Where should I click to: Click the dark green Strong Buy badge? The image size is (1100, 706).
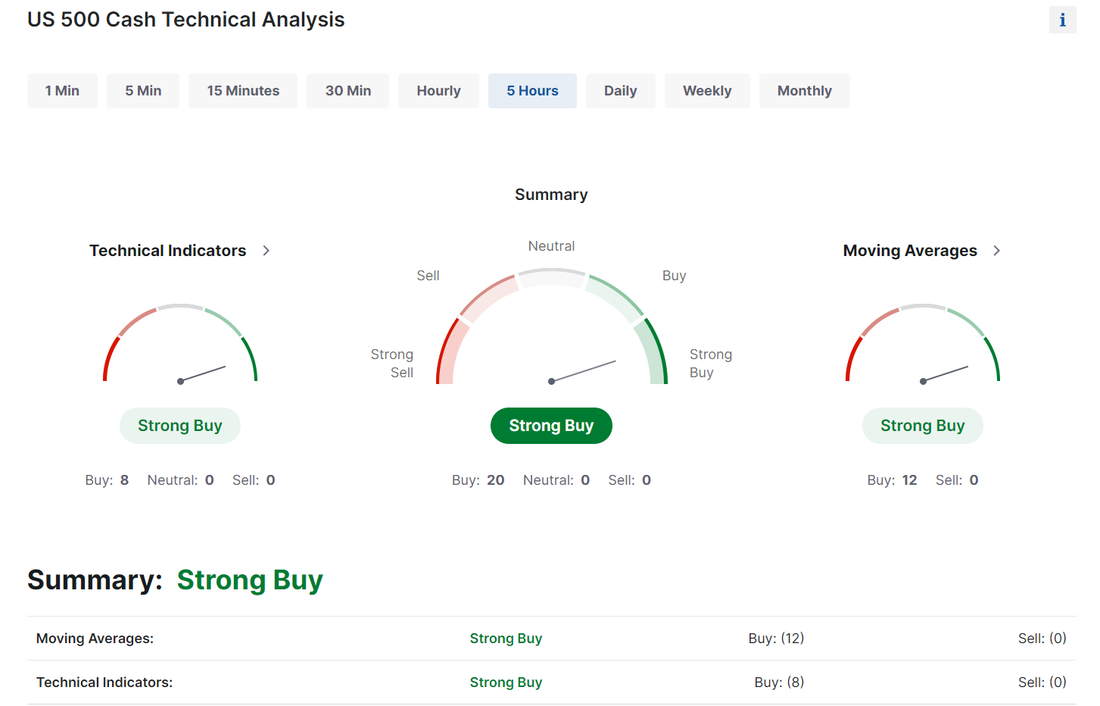tap(551, 426)
